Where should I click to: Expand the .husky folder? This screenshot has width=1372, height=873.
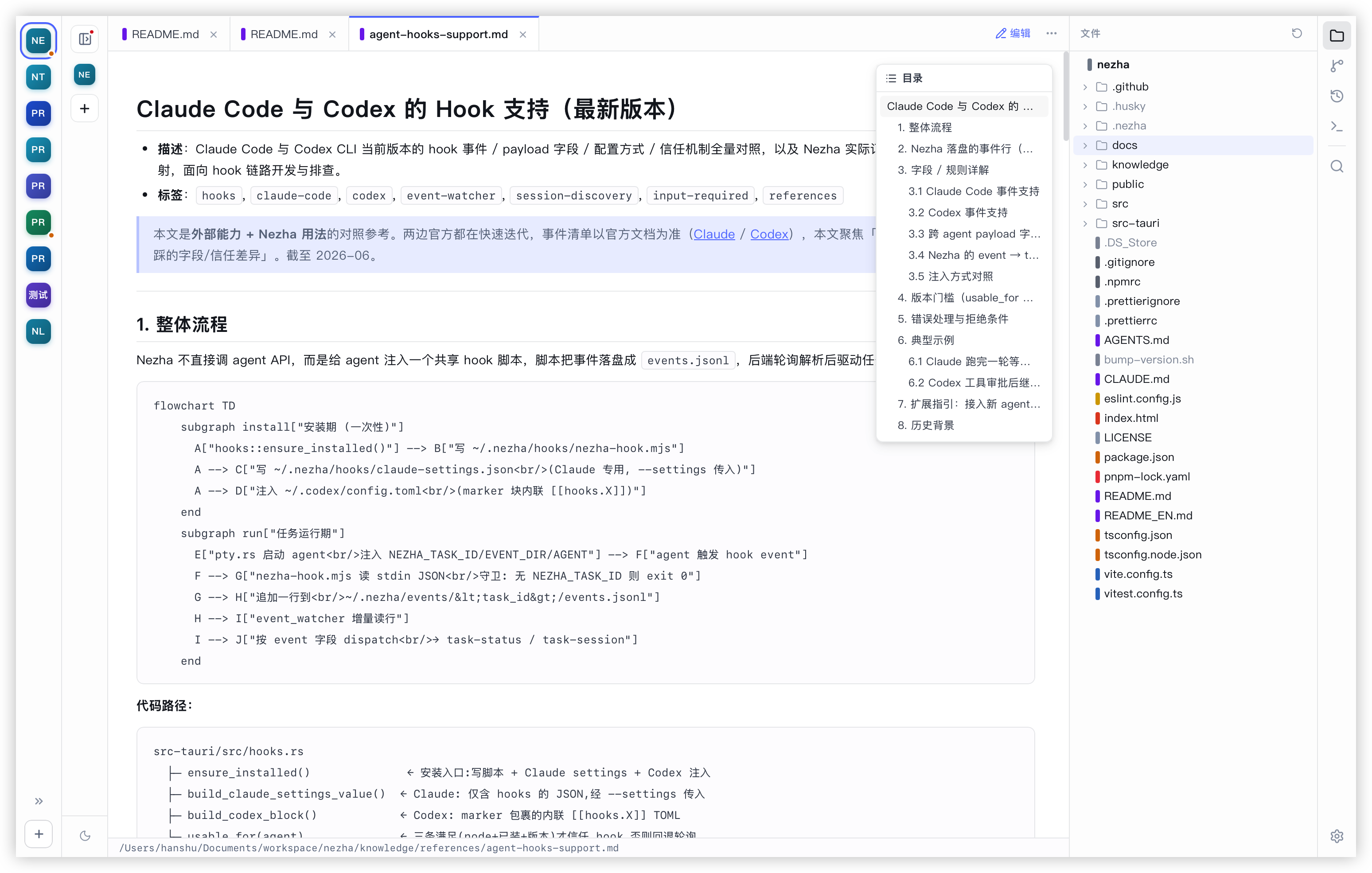1193,106
